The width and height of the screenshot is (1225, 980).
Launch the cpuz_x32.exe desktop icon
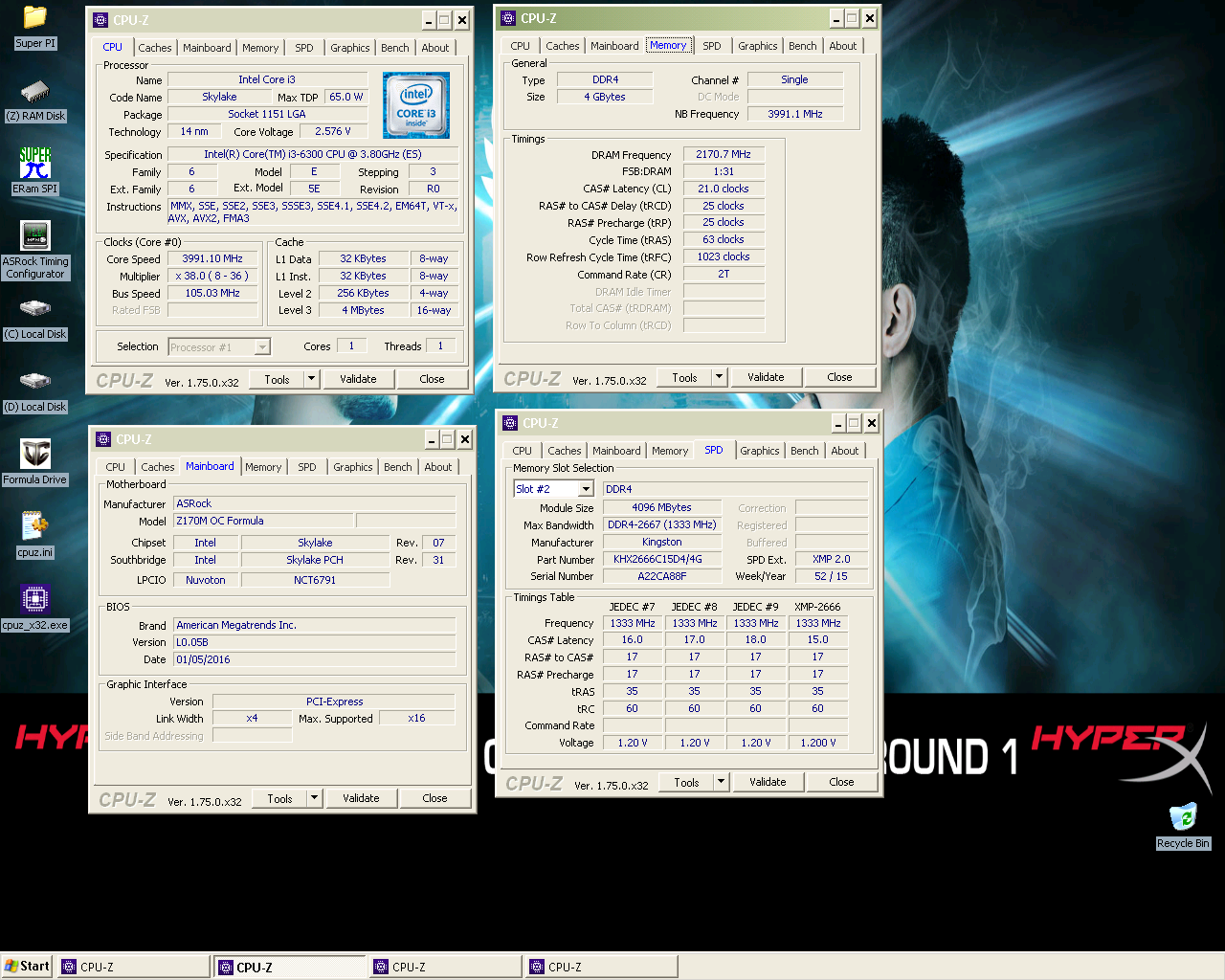tap(35, 599)
